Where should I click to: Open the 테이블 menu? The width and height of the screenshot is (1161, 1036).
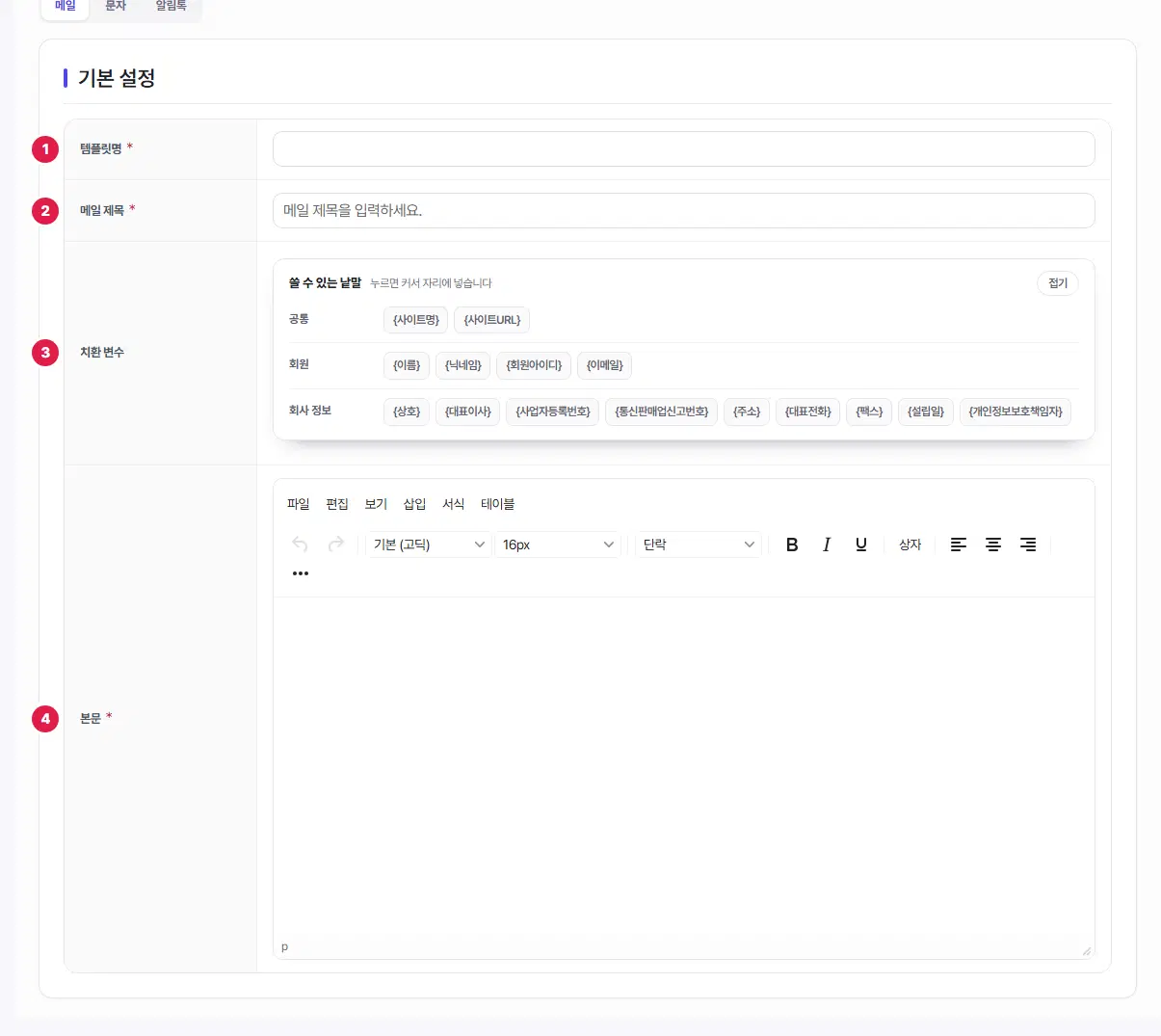498,504
